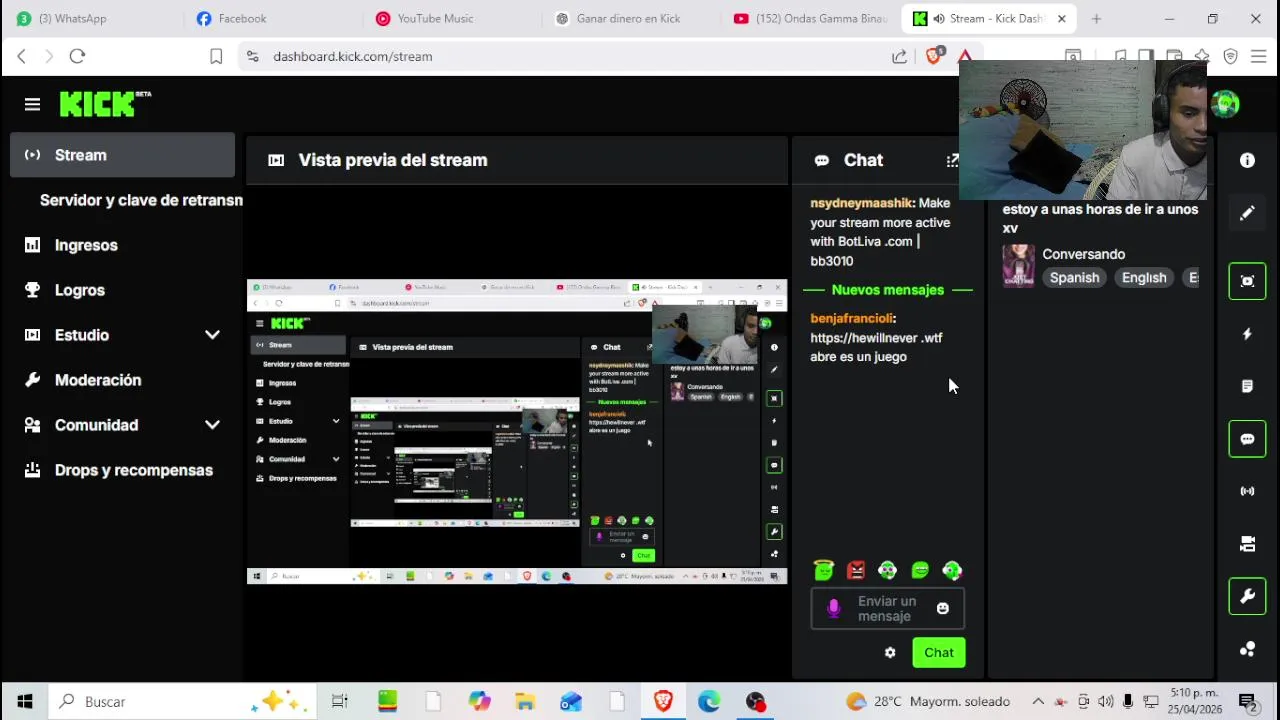Open Servidor y clave de retransmisión
Image resolution: width=1280 pixels, height=720 pixels.
tap(141, 200)
